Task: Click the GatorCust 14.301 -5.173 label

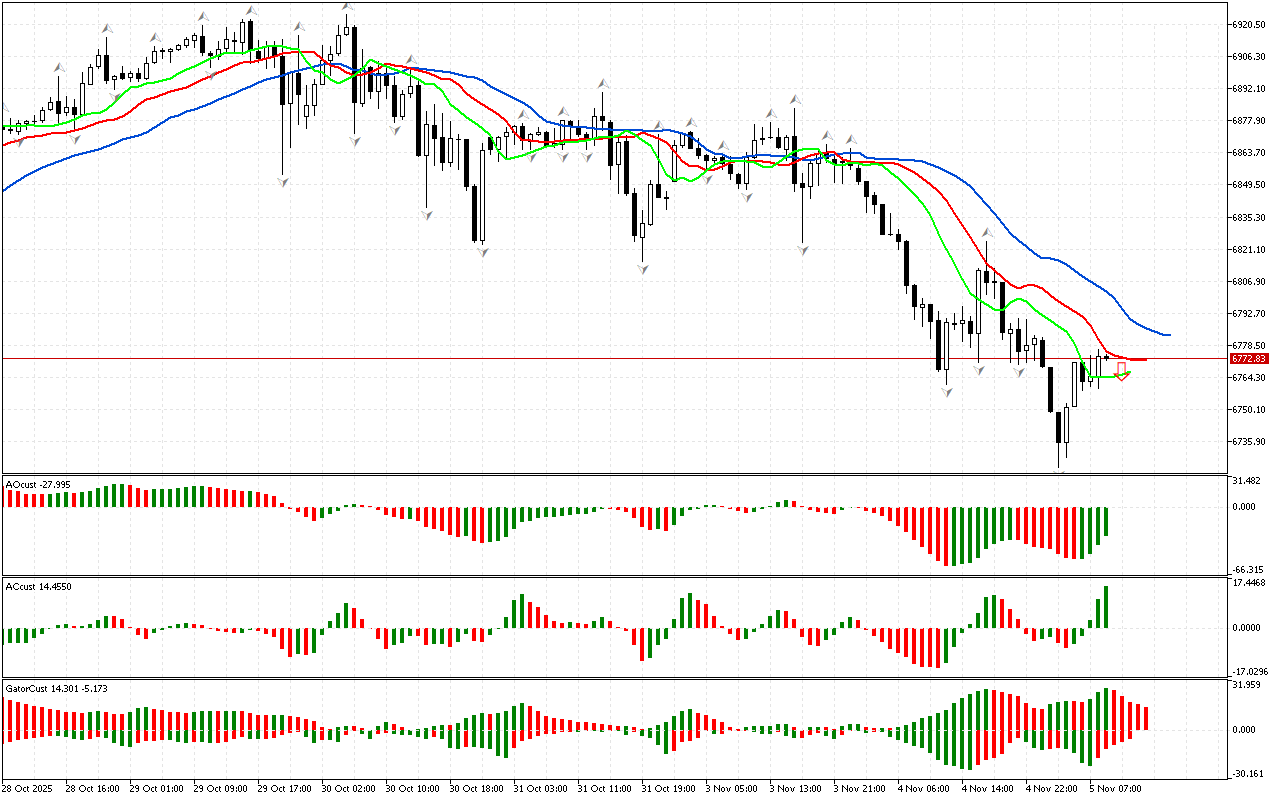Action: 56,689
